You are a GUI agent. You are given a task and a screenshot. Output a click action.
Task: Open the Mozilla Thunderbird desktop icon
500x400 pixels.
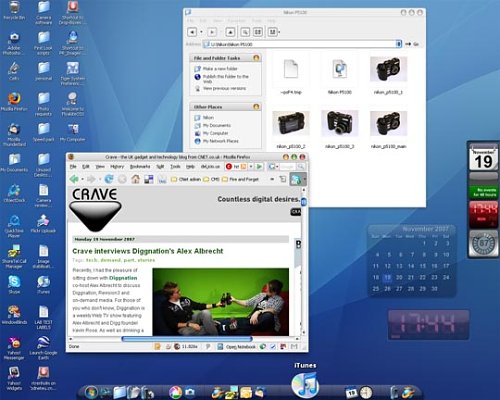point(14,135)
